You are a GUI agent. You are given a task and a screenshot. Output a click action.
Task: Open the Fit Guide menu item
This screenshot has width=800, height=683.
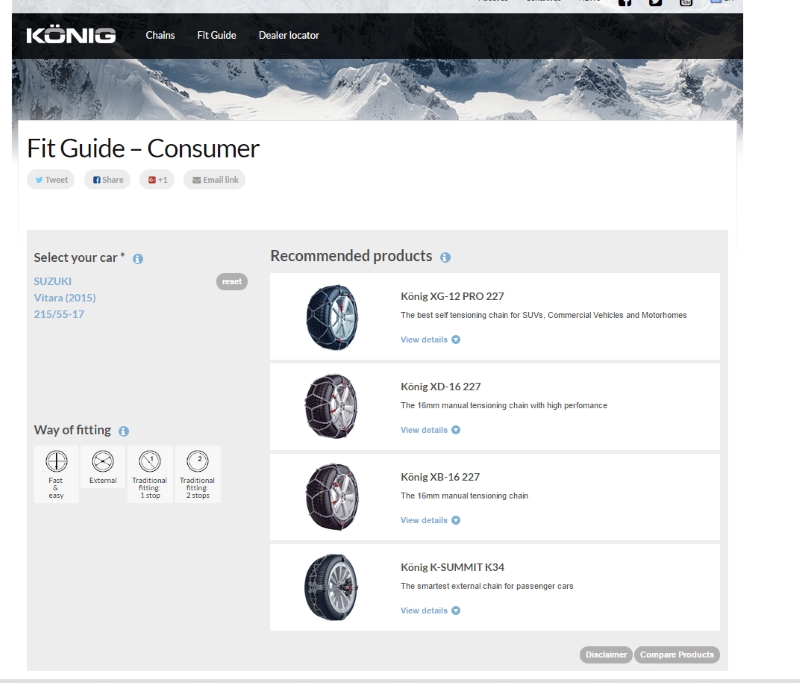click(216, 35)
